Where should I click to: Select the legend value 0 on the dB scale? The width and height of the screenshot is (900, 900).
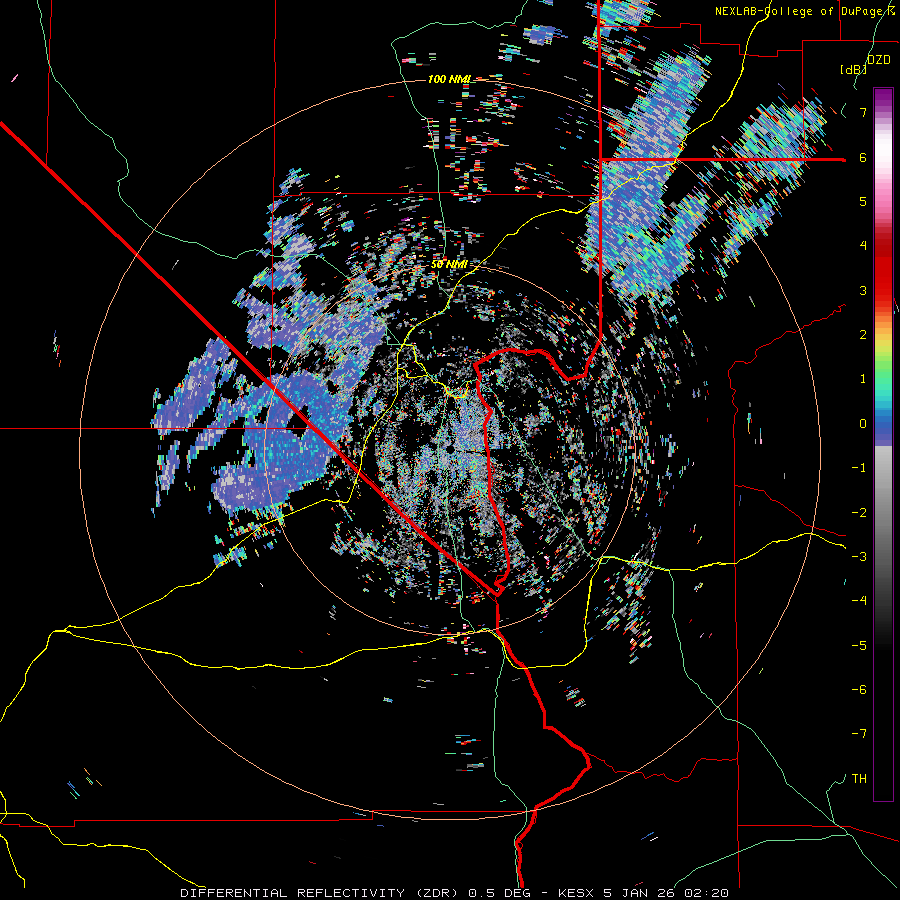[863, 424]
